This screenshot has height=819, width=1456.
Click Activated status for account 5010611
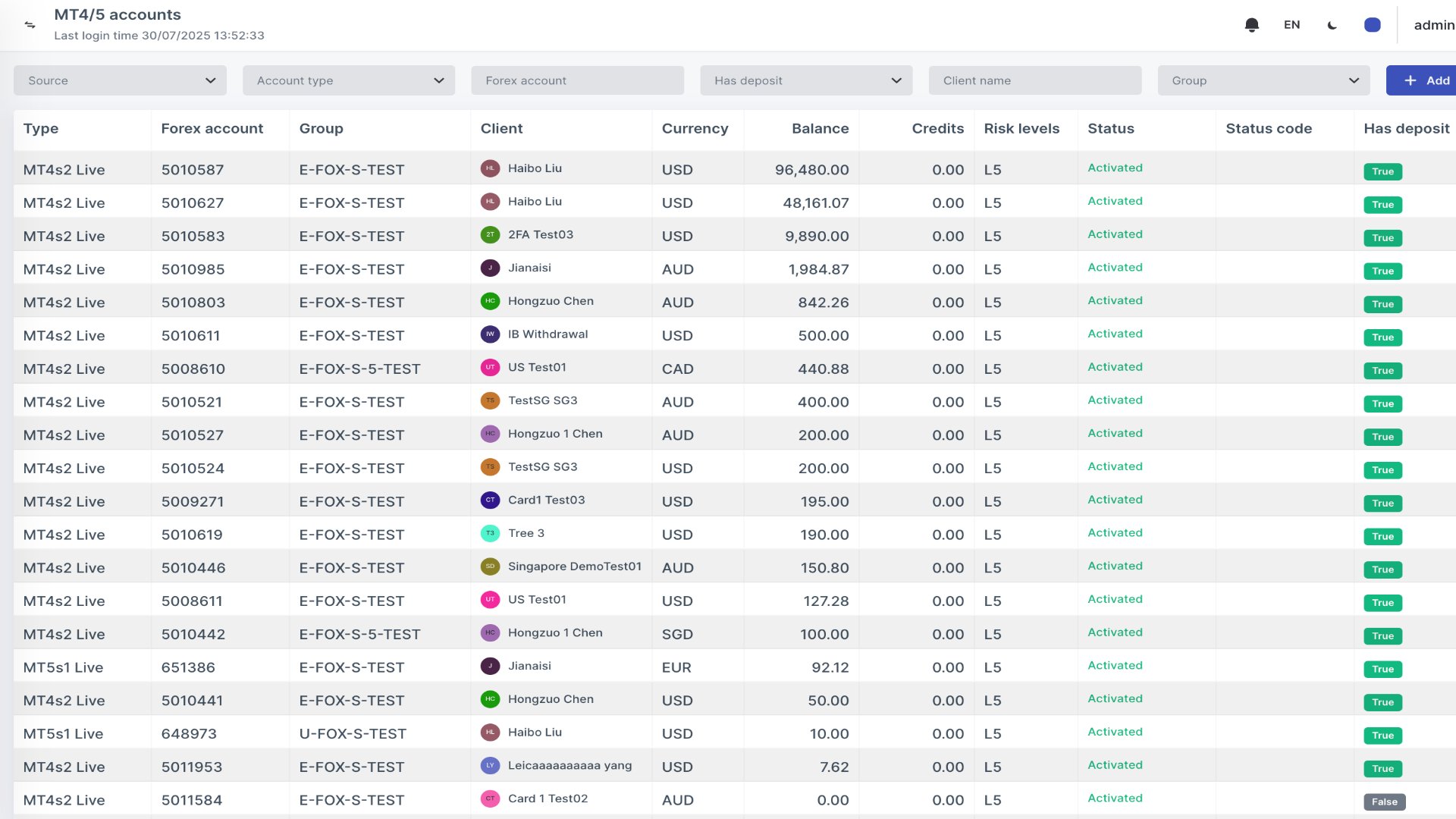pos(1115,334)
